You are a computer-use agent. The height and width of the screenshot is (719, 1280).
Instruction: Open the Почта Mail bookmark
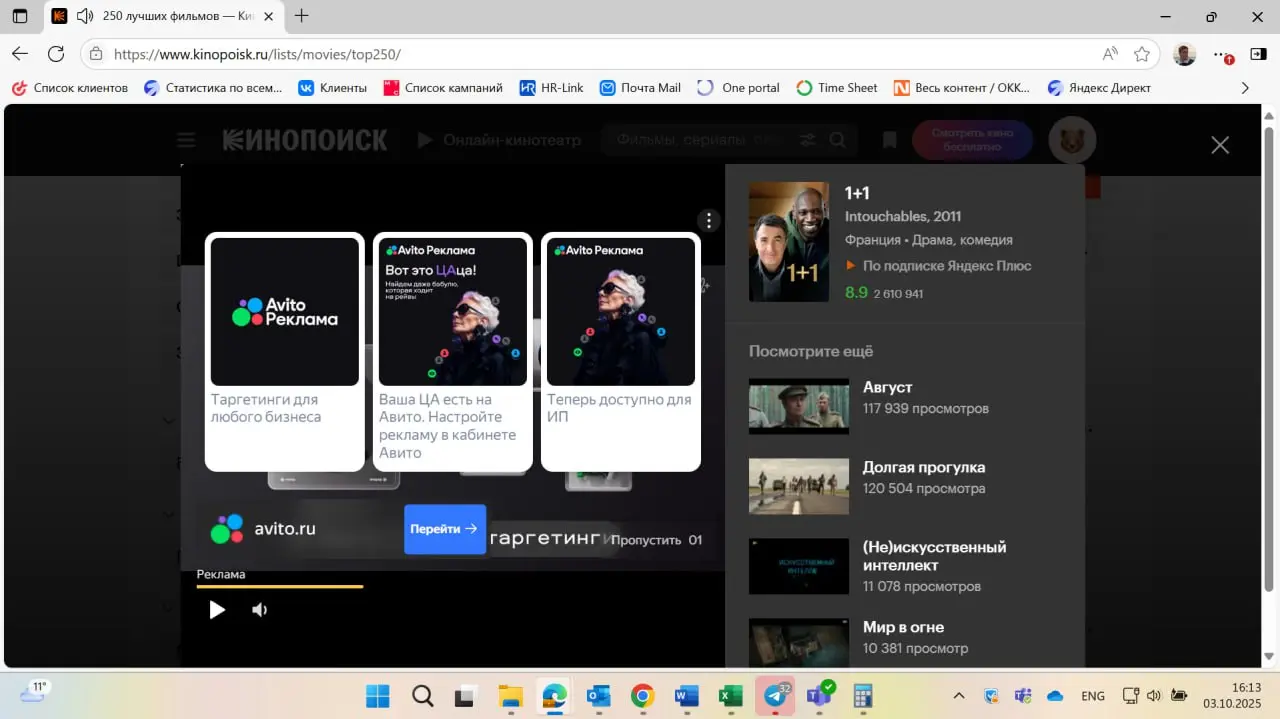coord(640,88)
